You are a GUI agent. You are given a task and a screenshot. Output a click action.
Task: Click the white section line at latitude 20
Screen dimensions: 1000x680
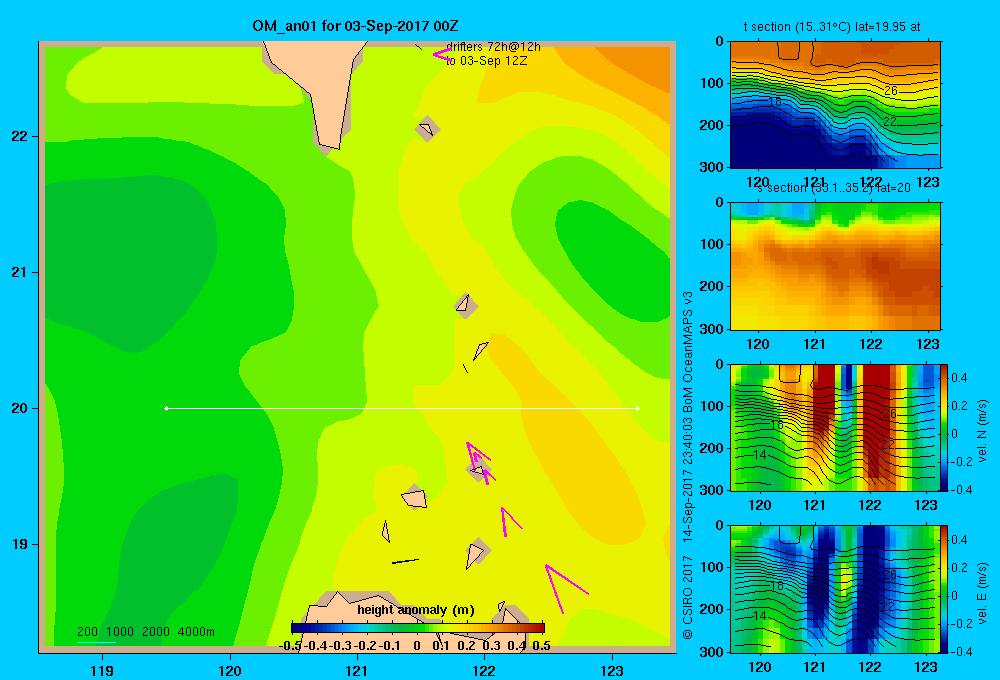tap(402, 408)
